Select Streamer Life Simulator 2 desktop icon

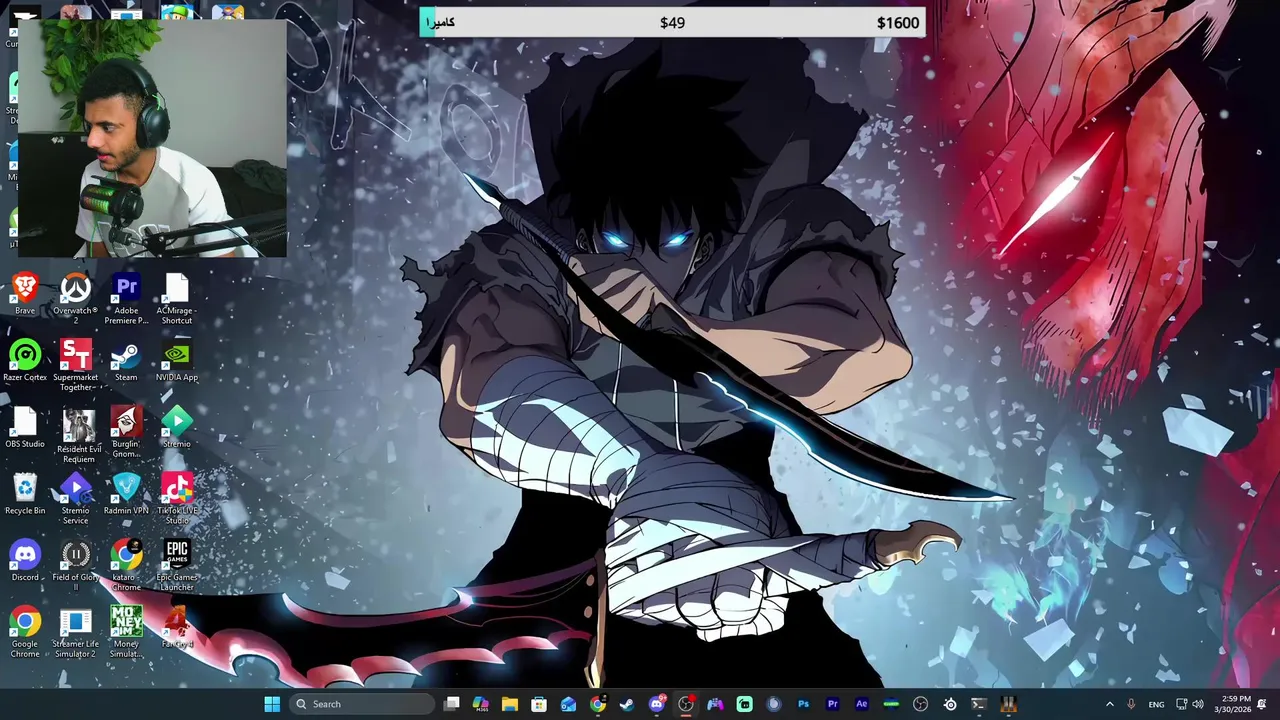tap(75, 632)
